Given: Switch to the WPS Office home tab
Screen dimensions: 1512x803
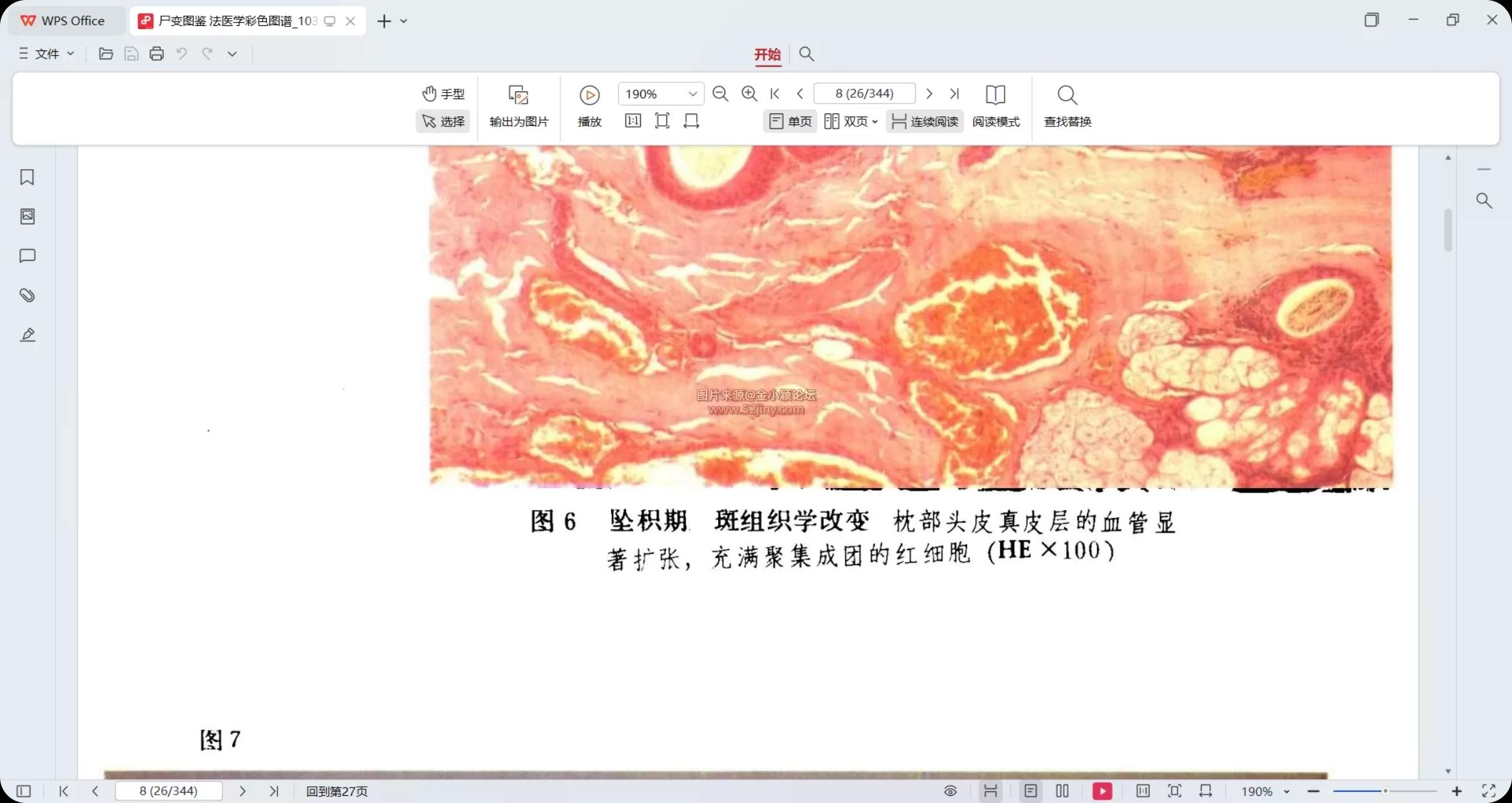Looking at the screenshot, I should [64, 21].
